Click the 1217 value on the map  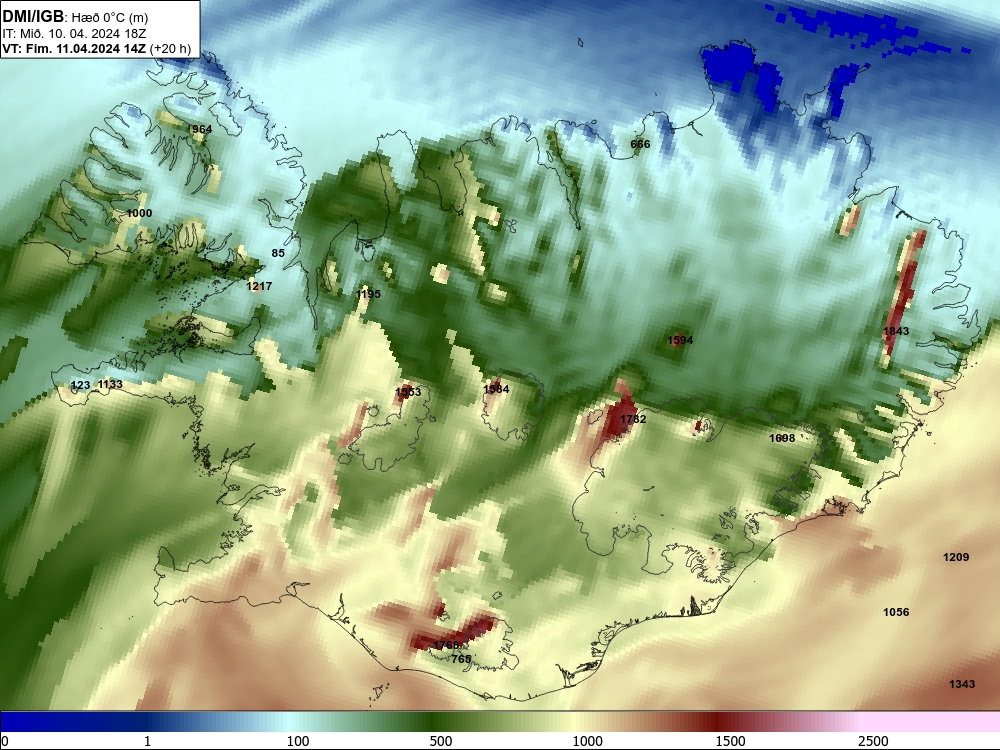[259, 286]
